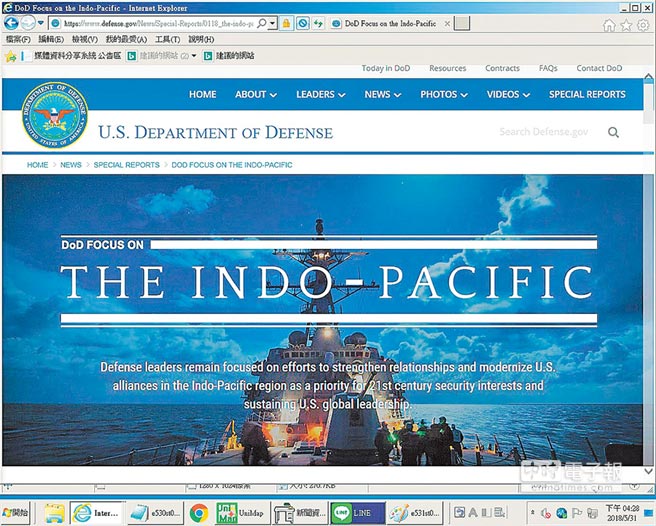Click the network globe tray icon

(561, 513)
